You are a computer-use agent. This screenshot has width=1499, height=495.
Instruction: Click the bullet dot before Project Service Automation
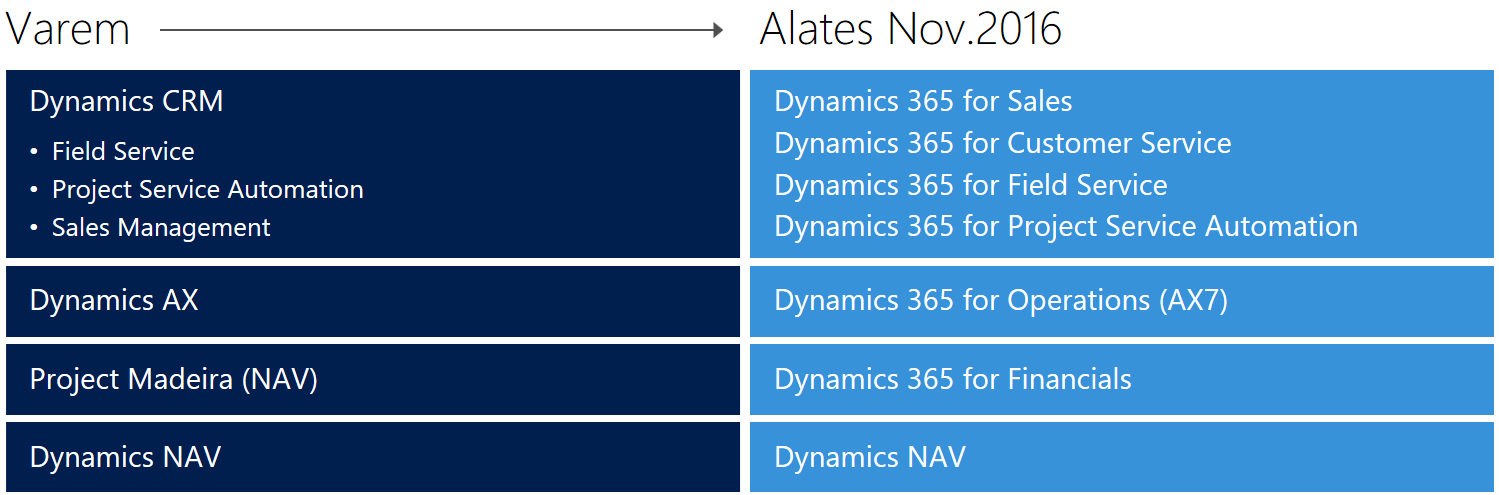[34, 190]
